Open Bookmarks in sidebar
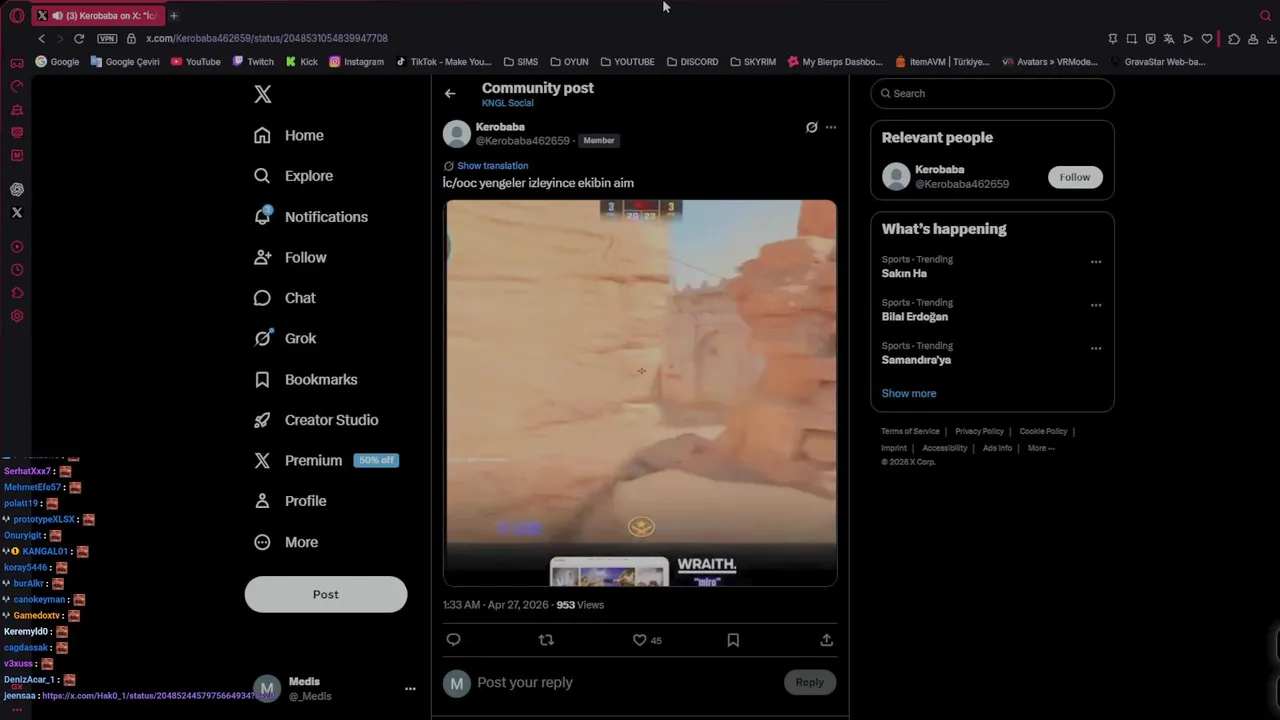Image resolution: width=1280 pixels, height=720 pixels. [306, 379]
